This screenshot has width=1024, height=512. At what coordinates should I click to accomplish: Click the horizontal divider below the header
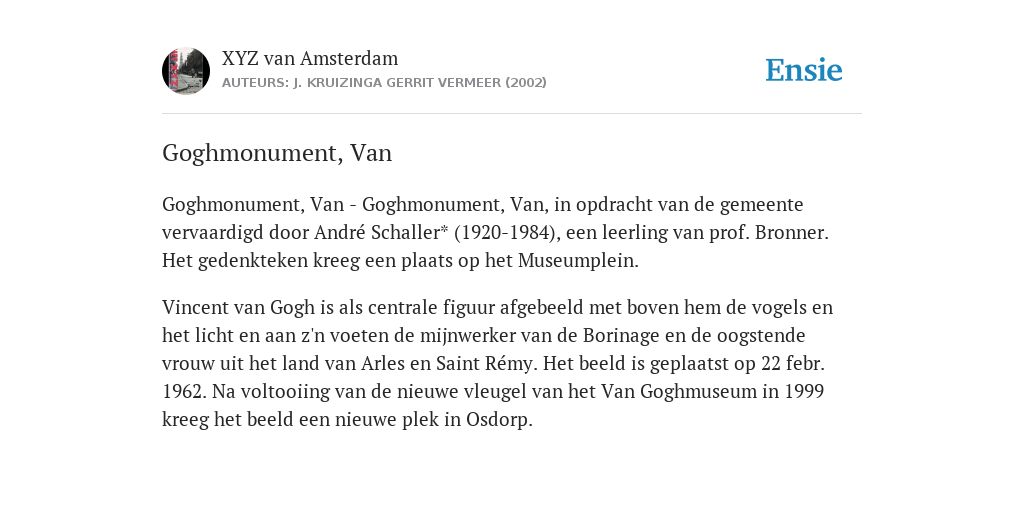pos(512,114)
